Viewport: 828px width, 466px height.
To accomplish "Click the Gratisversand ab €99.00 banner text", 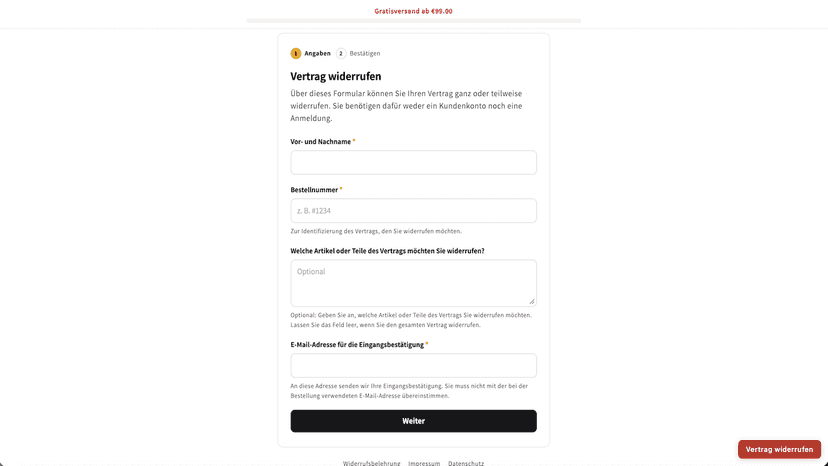I will [x=413, y=11].
